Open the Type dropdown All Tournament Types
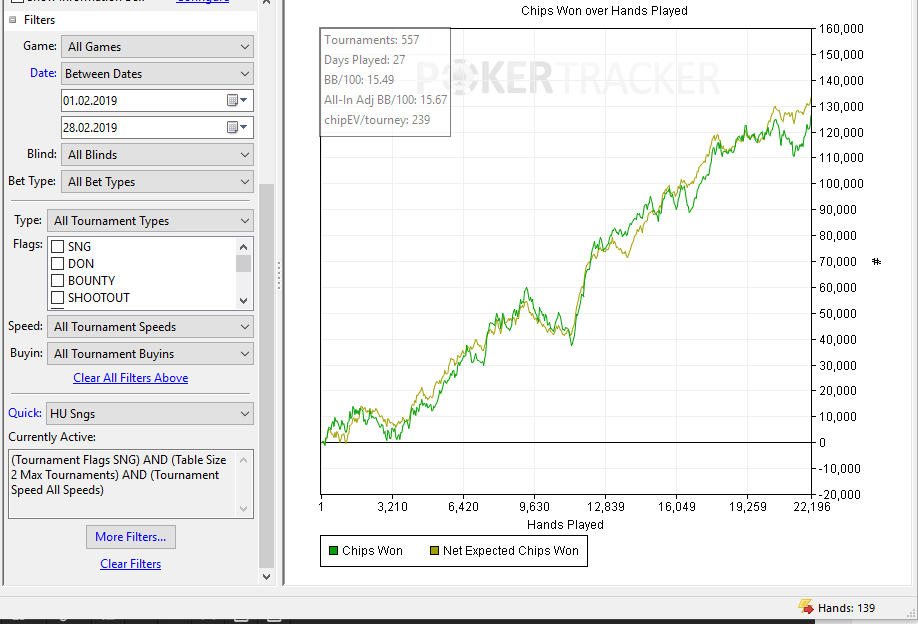This screenshot has width=918, height=624. pyautogui.click(x=150, y=221)
